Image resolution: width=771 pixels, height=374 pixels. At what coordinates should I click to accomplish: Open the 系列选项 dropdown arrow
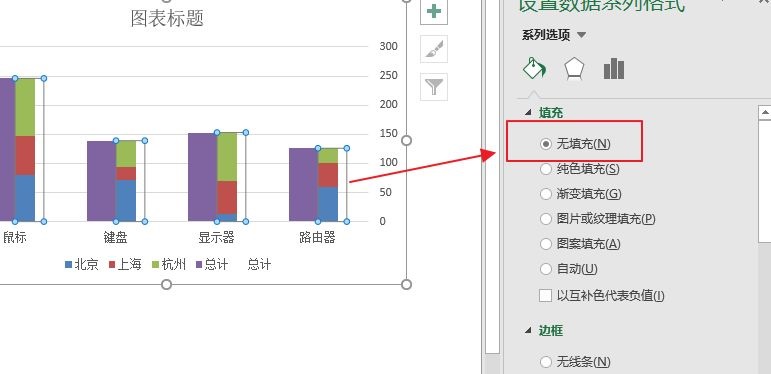pyautogui.click(x=582, y=35)
